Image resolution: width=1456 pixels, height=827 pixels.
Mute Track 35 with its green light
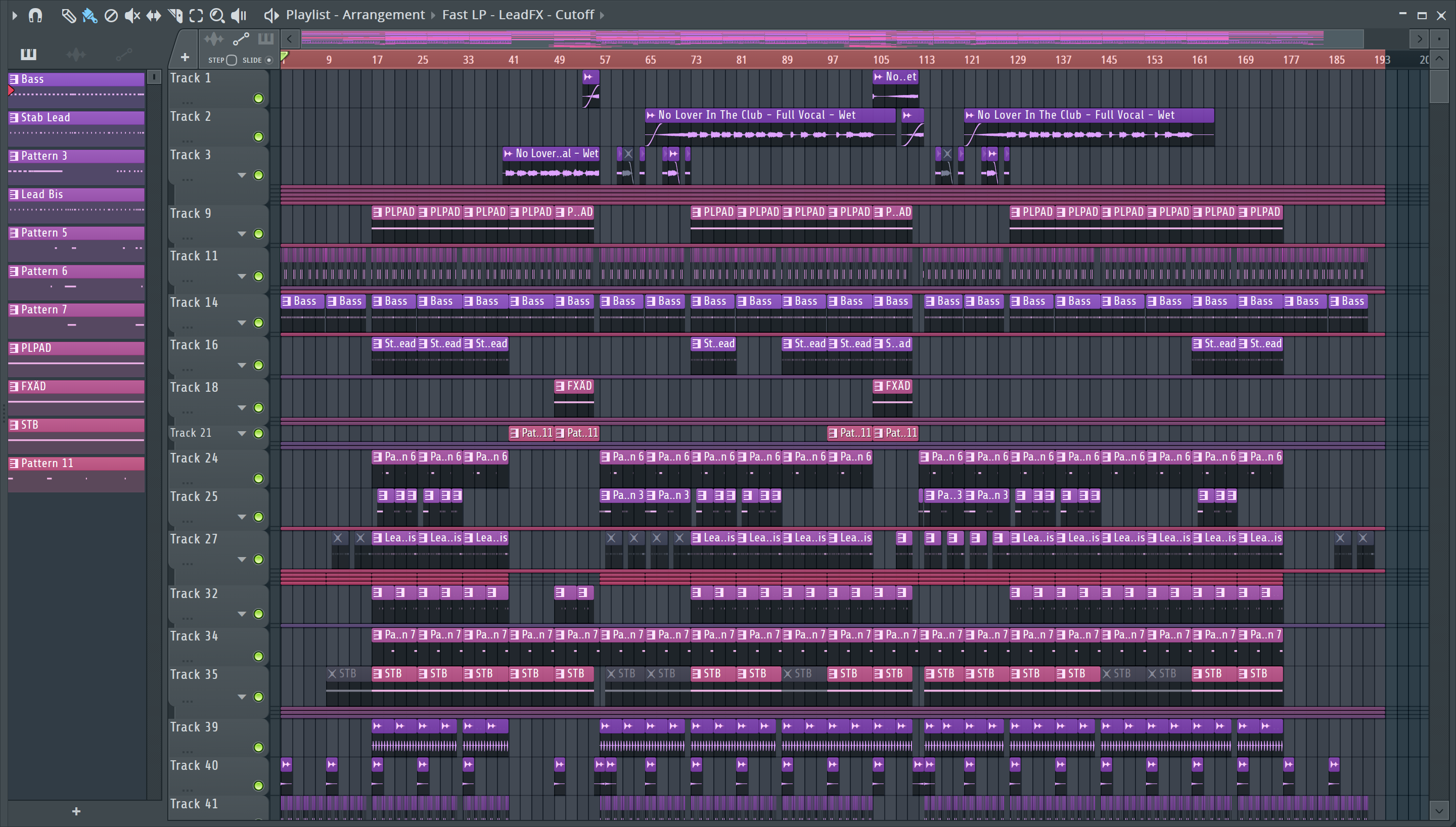coord(258,697)
